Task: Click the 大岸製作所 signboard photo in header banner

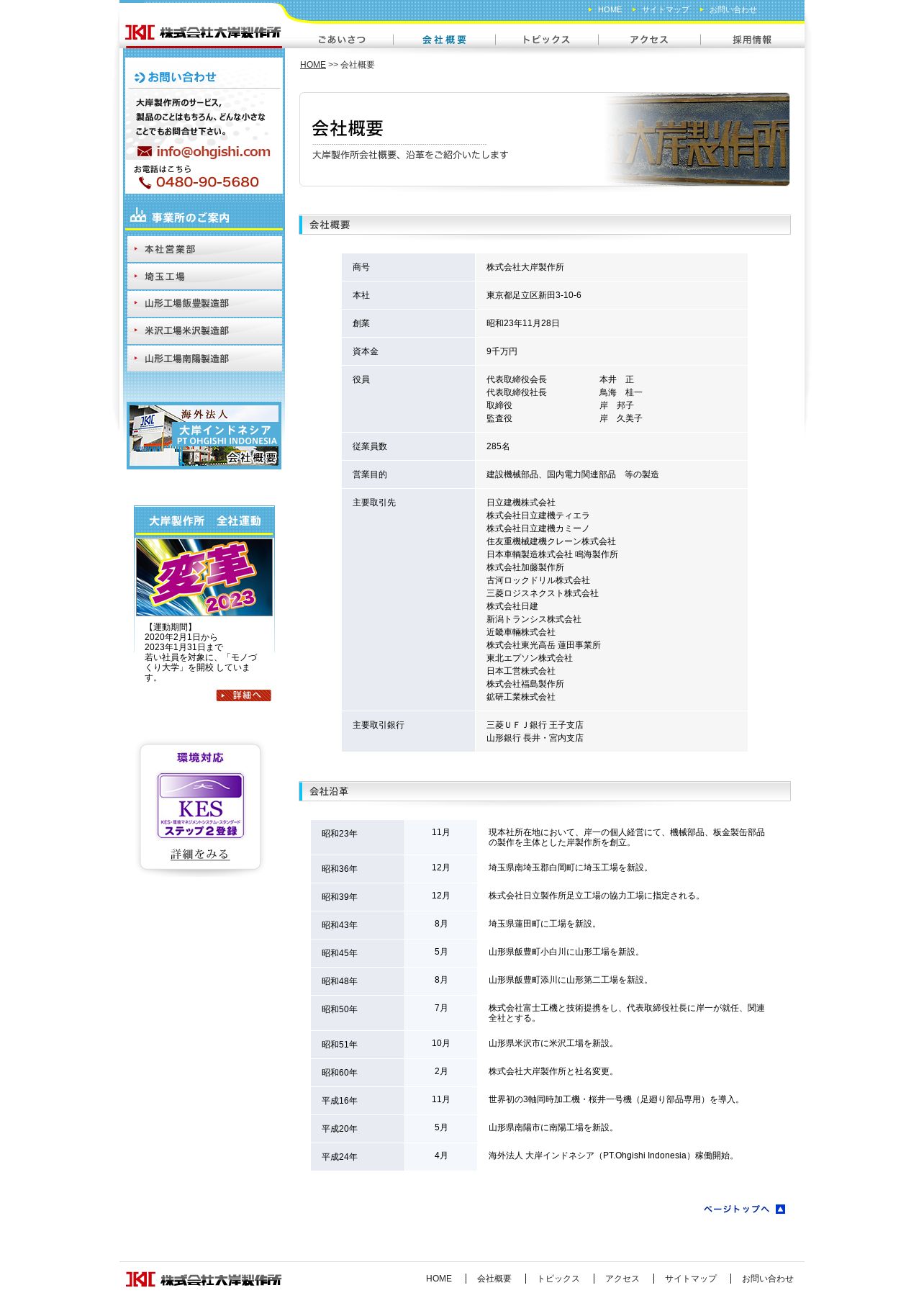Action: [698, 139]
